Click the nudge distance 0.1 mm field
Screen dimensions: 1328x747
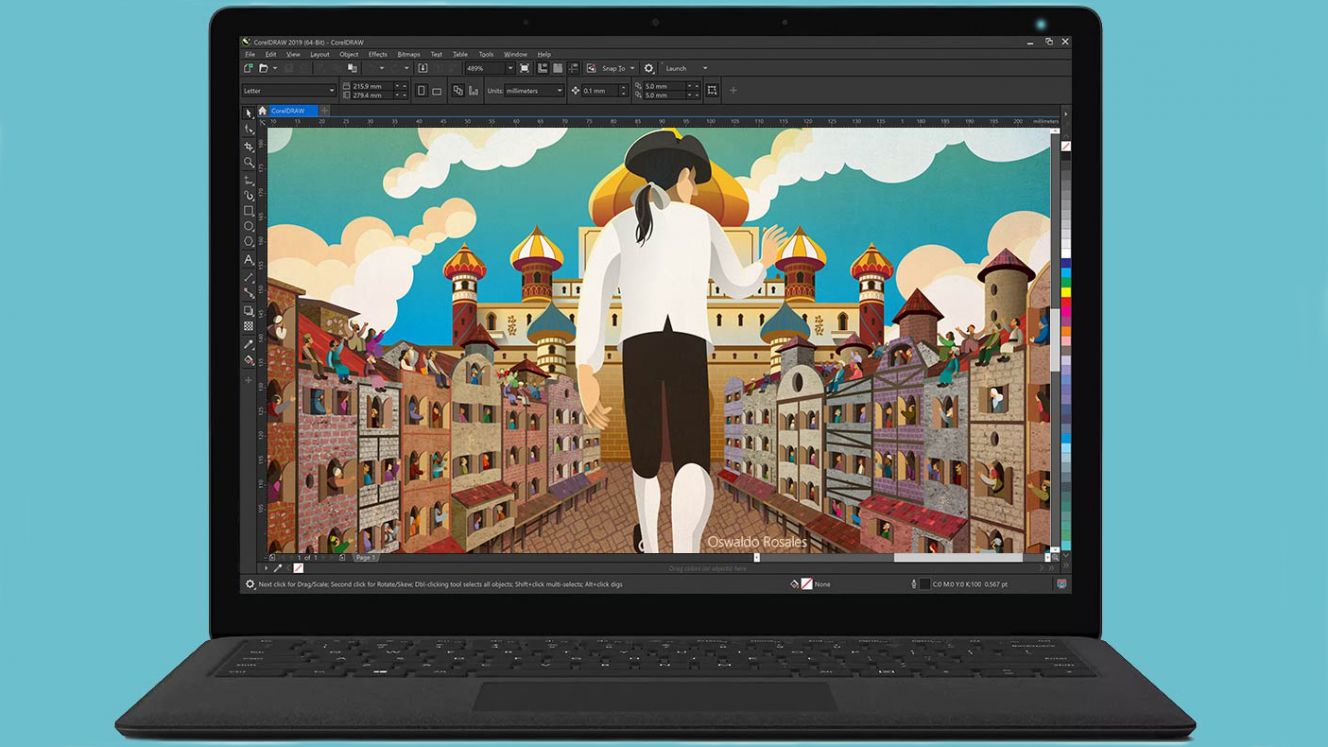pos(598,91)
